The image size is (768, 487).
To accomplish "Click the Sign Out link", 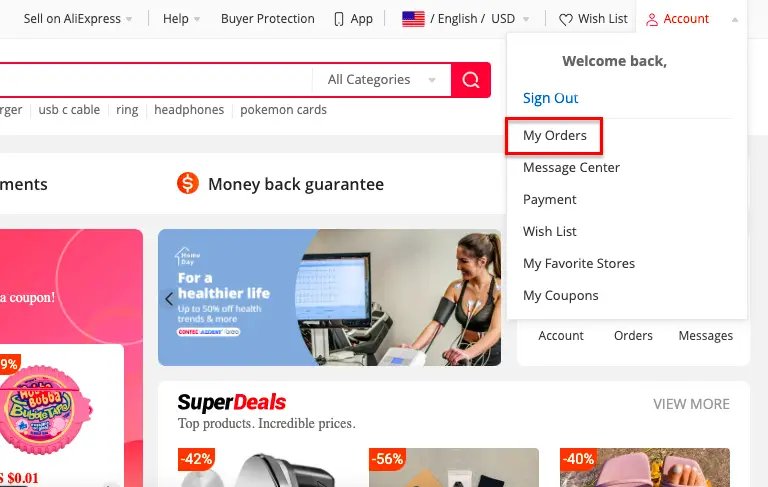I will (x=551, y=98).
